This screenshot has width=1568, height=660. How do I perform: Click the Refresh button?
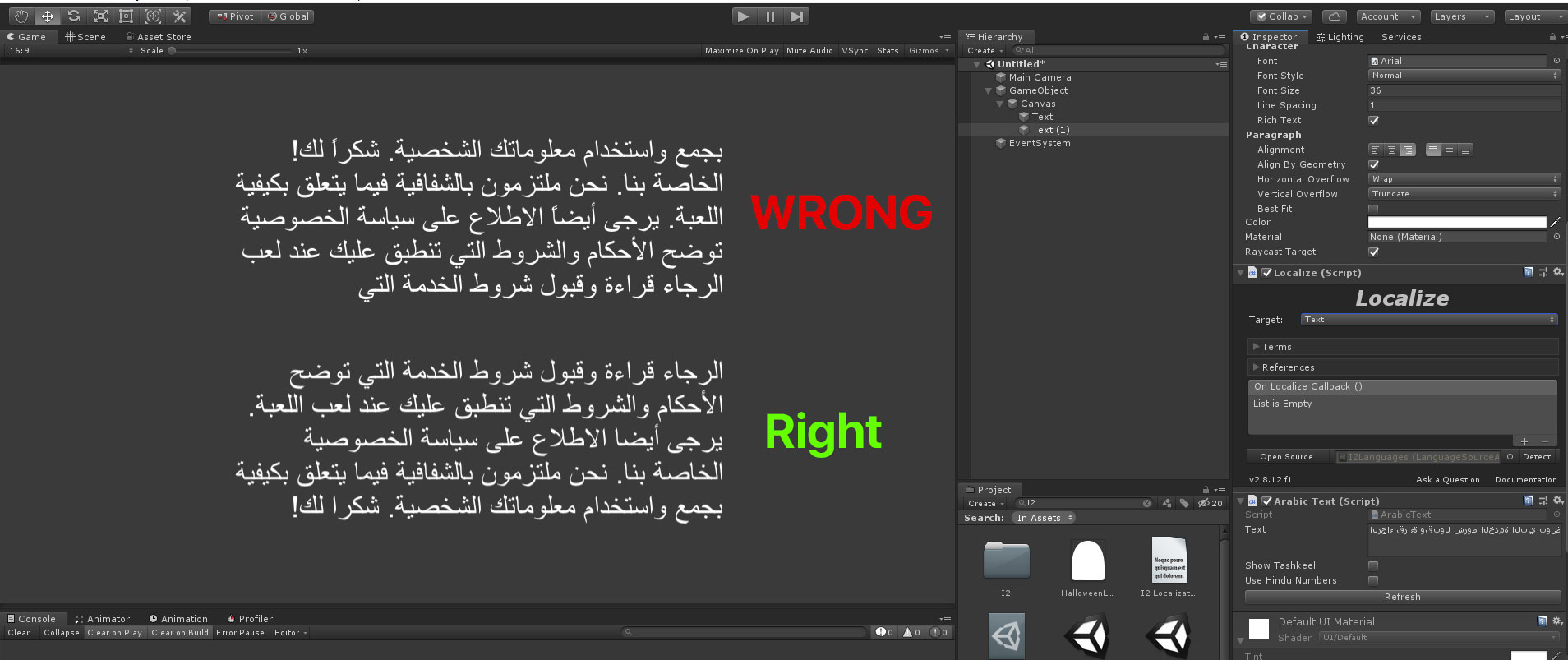(x=1402, y=597)
